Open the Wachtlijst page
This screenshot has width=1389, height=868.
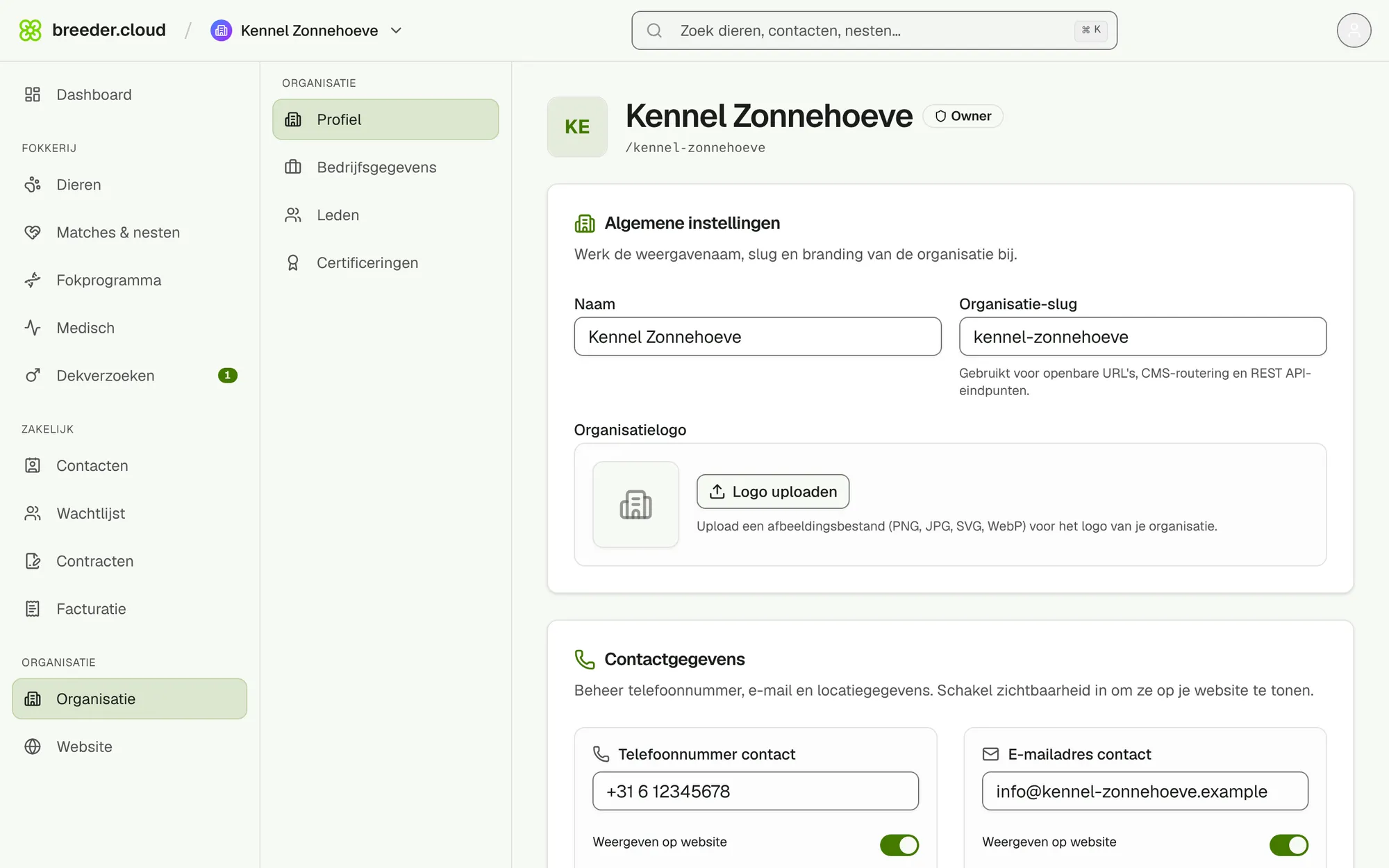coord(130,513)
